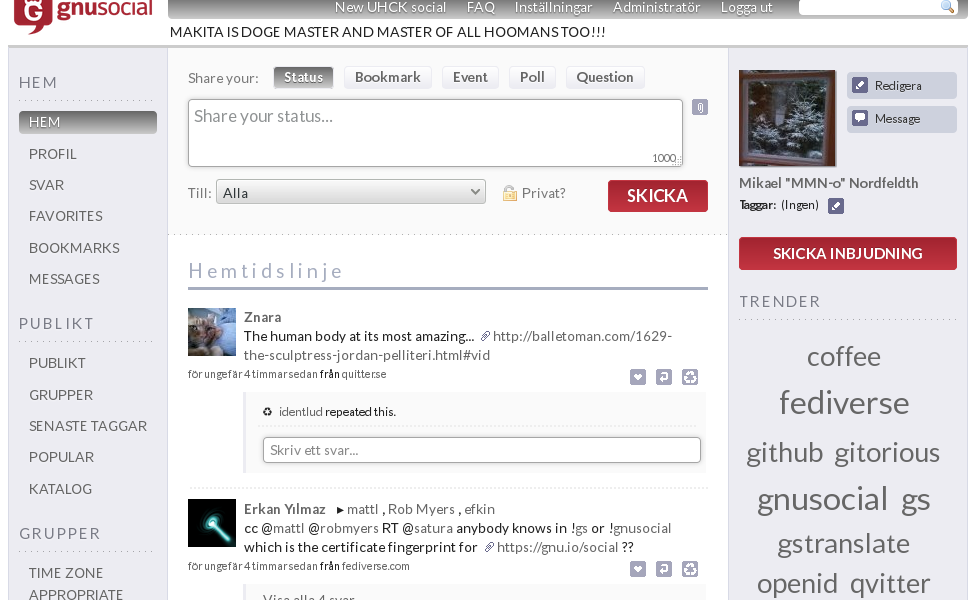The width and height of the screenshot is (976, 600).
Task: Switch to the Poll share tab
Action: click(532, 77)
